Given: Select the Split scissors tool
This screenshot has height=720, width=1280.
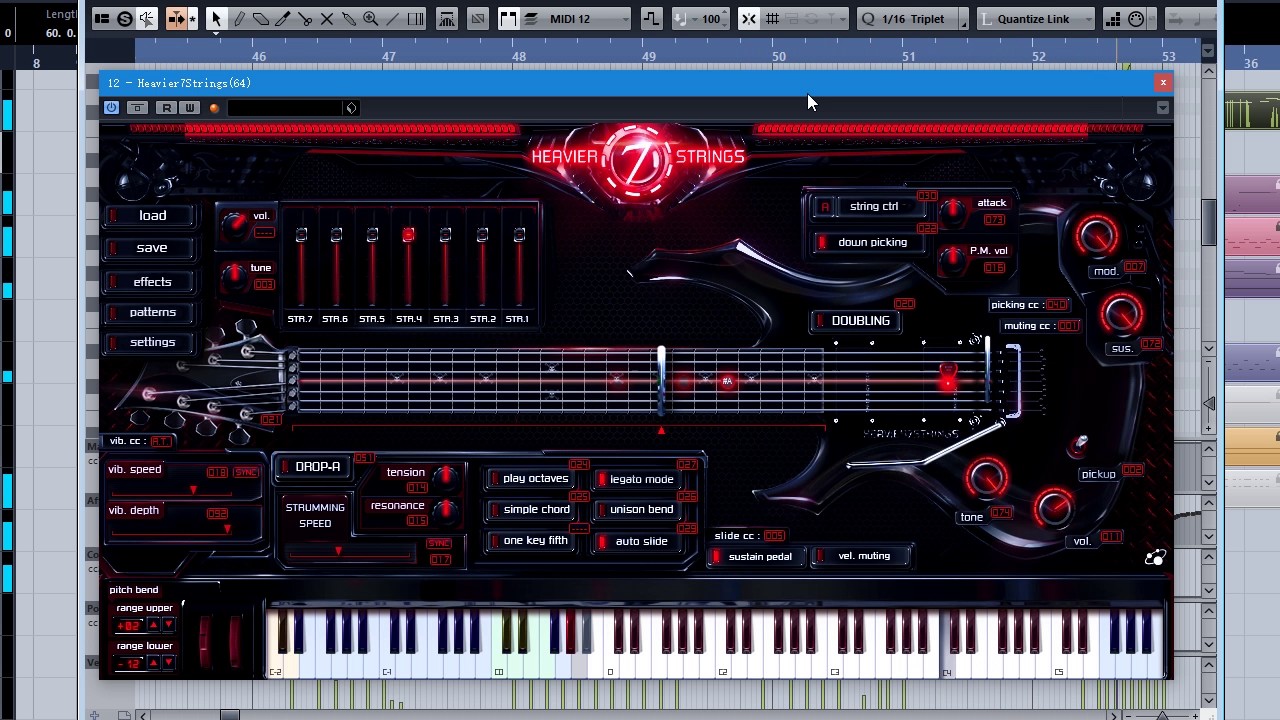Looking at the screenshot, I should click(x=305, y=18).
